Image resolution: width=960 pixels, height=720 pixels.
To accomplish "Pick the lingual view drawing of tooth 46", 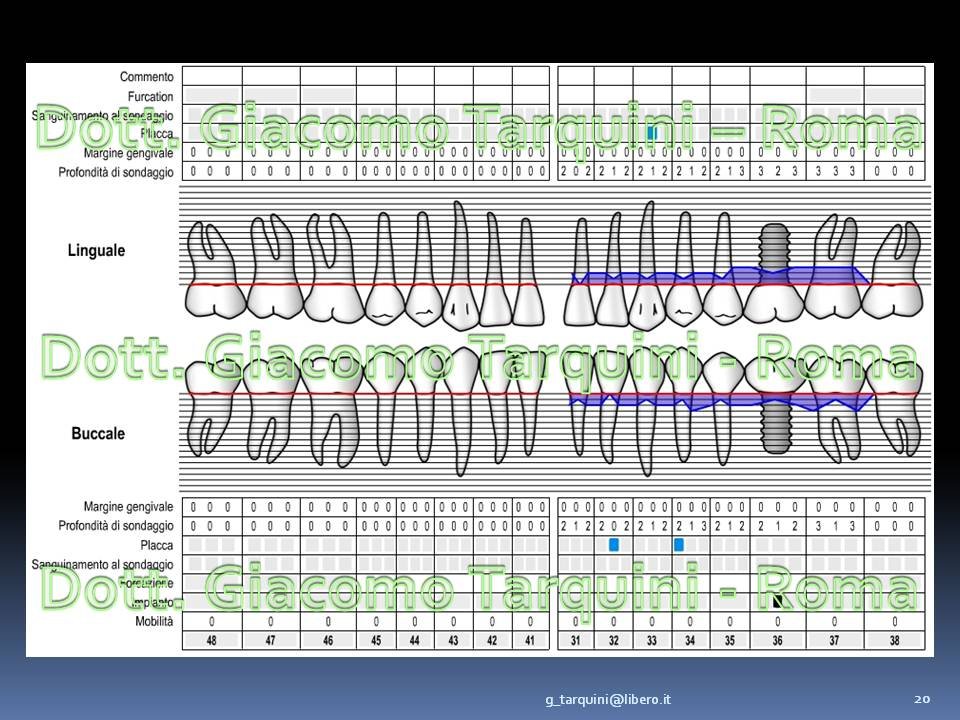I will coord(334,268).
